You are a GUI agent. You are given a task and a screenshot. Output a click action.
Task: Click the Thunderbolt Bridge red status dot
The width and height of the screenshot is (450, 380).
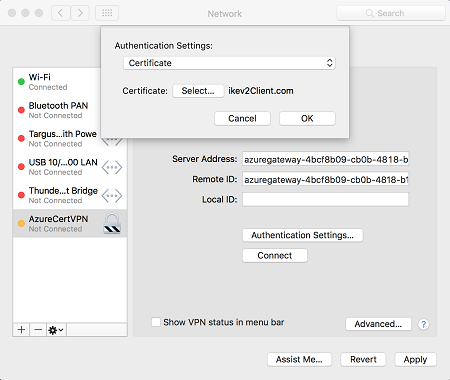click(21, 195)
